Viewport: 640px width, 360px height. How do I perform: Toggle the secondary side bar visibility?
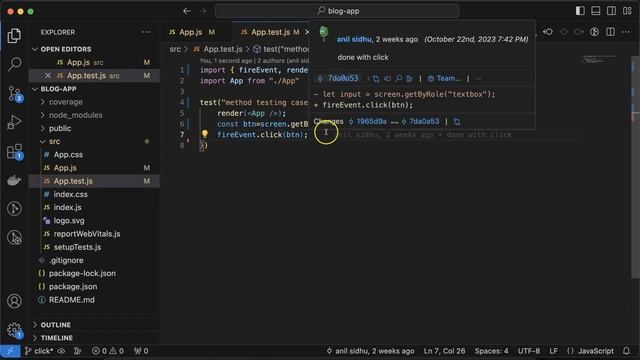(611, 11)
